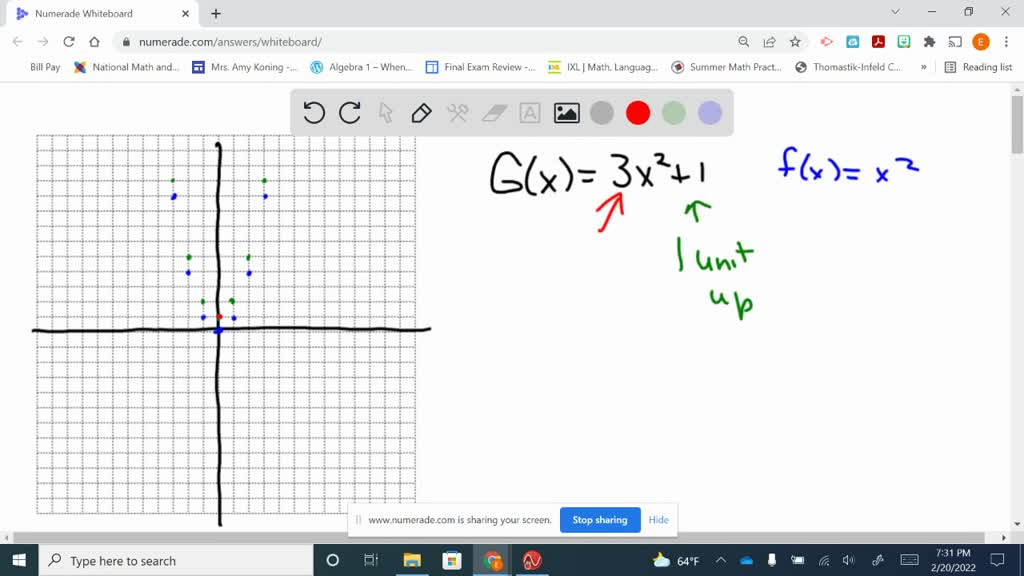Image resolution: width=1024 pixels, height=576 pixels.
Task: Select the scissors utility tool
Action: tap(456, 113)
